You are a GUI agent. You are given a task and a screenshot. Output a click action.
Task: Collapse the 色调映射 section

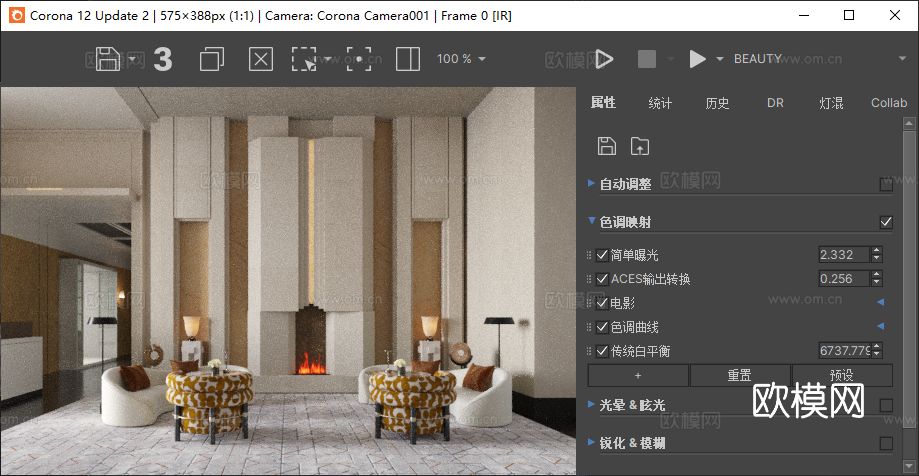592,221
